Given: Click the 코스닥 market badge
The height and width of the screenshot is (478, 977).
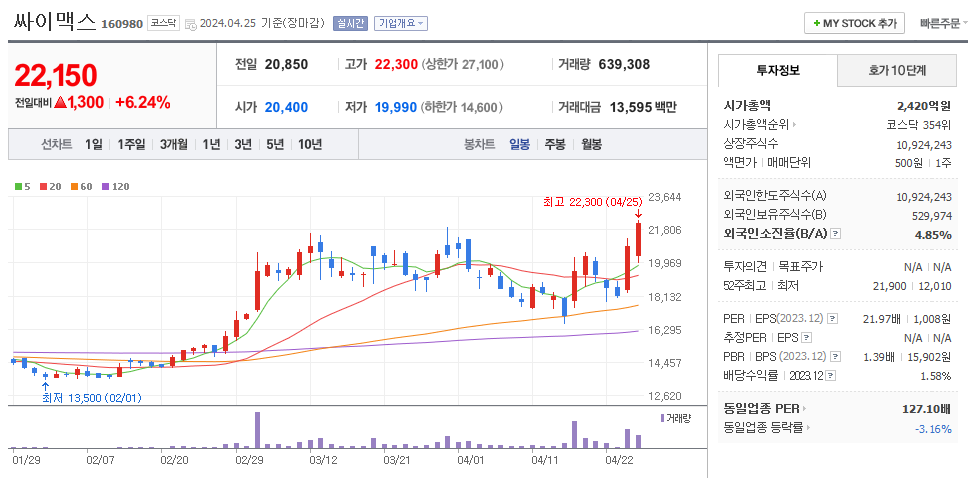Looking at the screenshot, I should 164,24.
